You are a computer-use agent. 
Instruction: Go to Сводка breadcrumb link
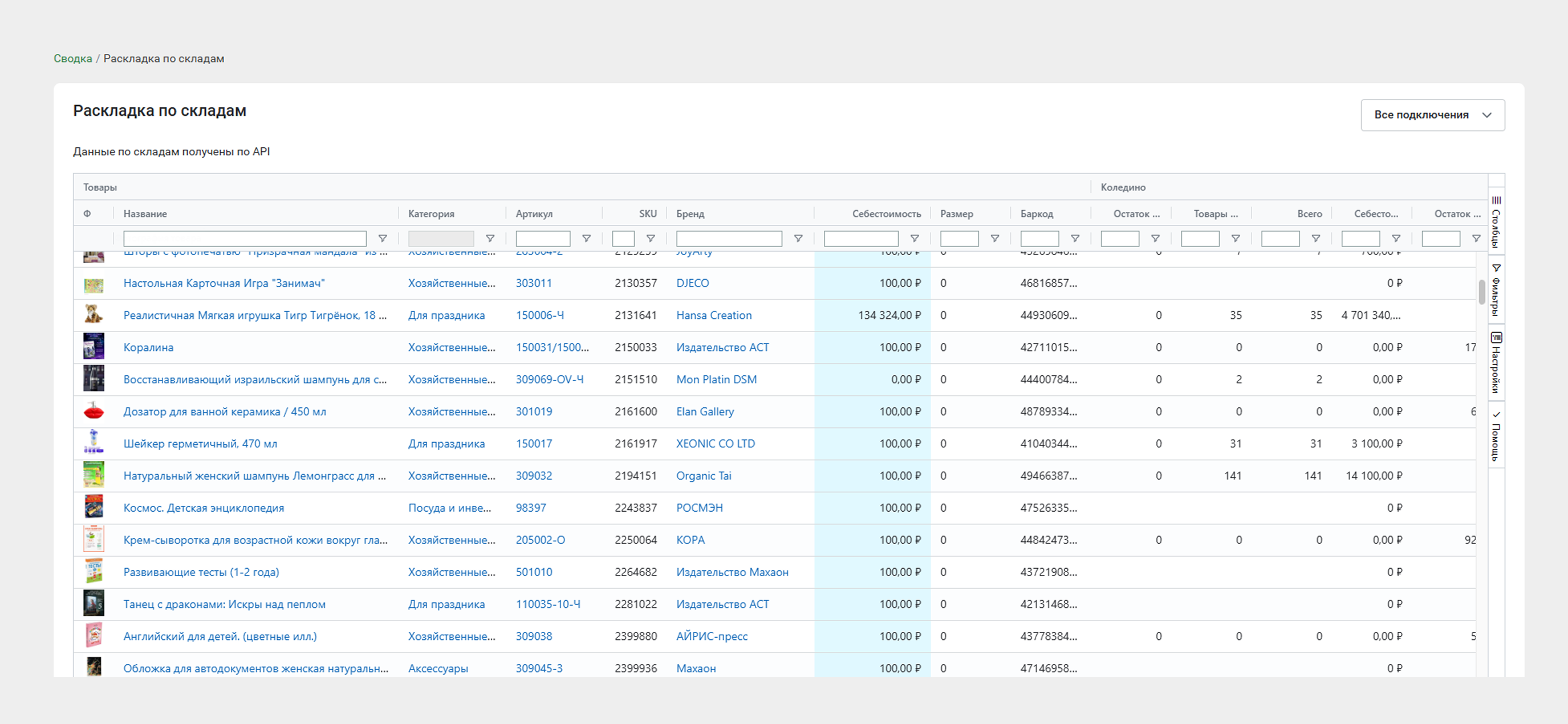[73, 59]
